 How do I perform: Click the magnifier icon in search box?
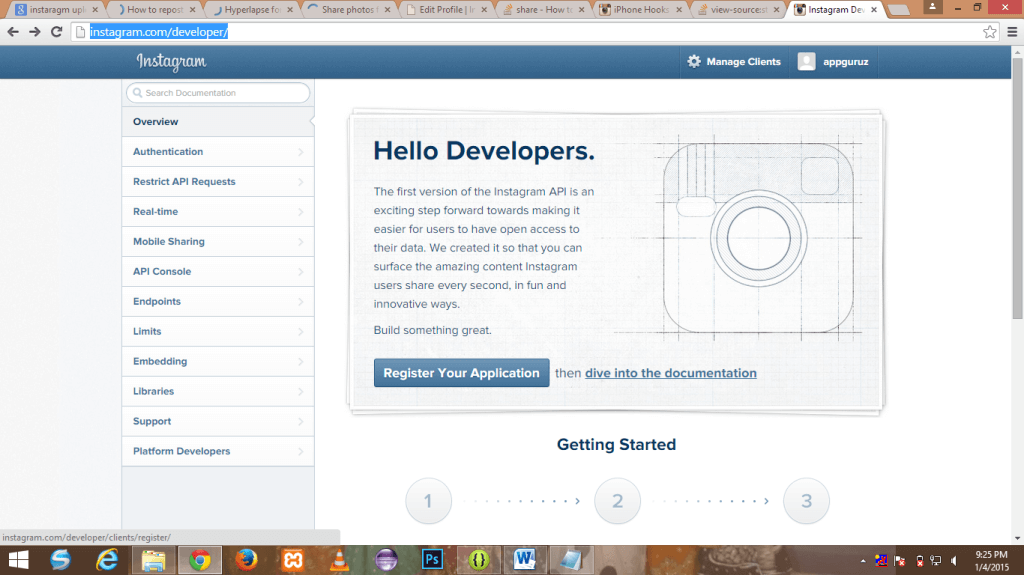[x=138, y=93]
